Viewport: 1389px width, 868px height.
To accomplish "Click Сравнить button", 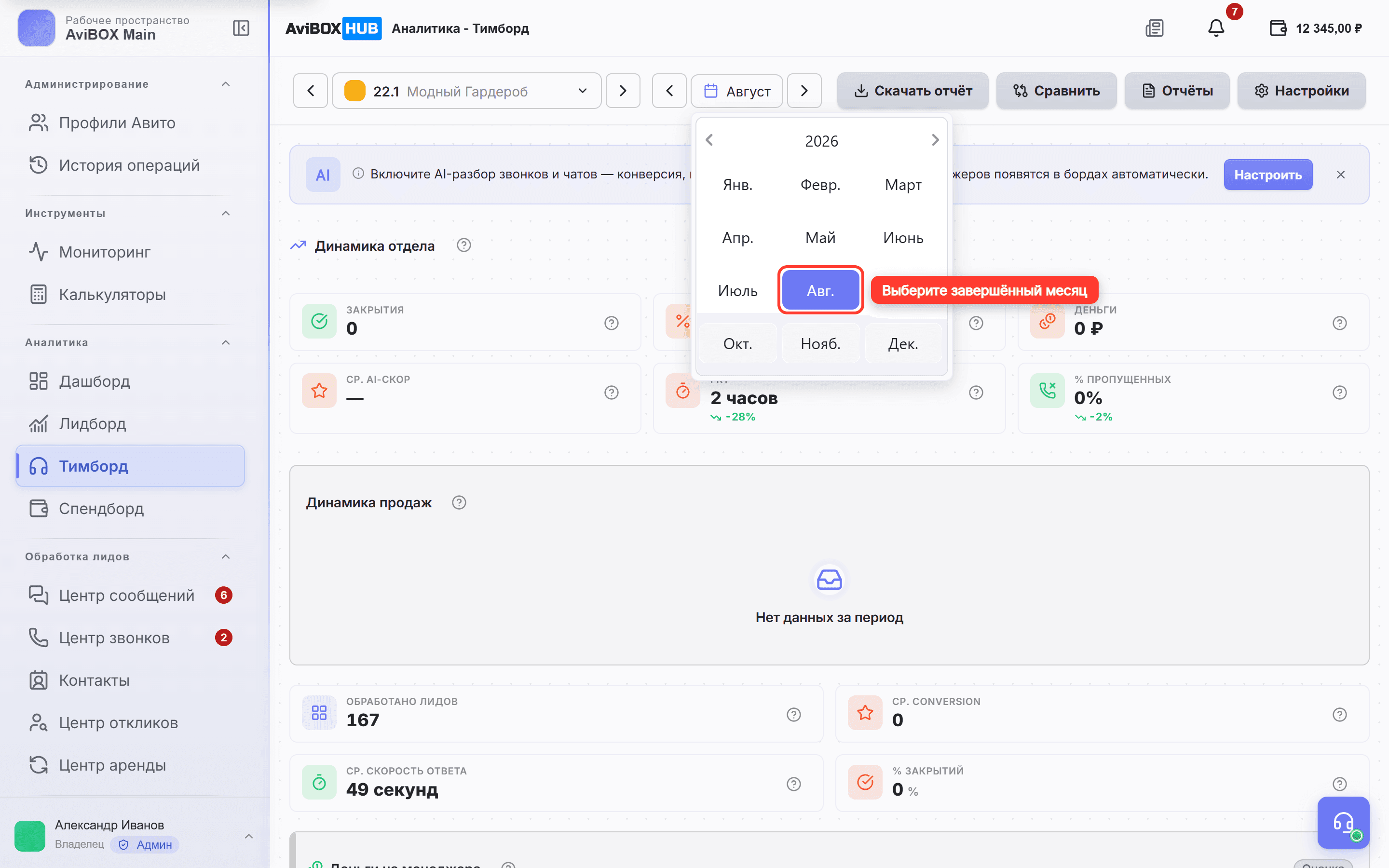I will 1056,91.
